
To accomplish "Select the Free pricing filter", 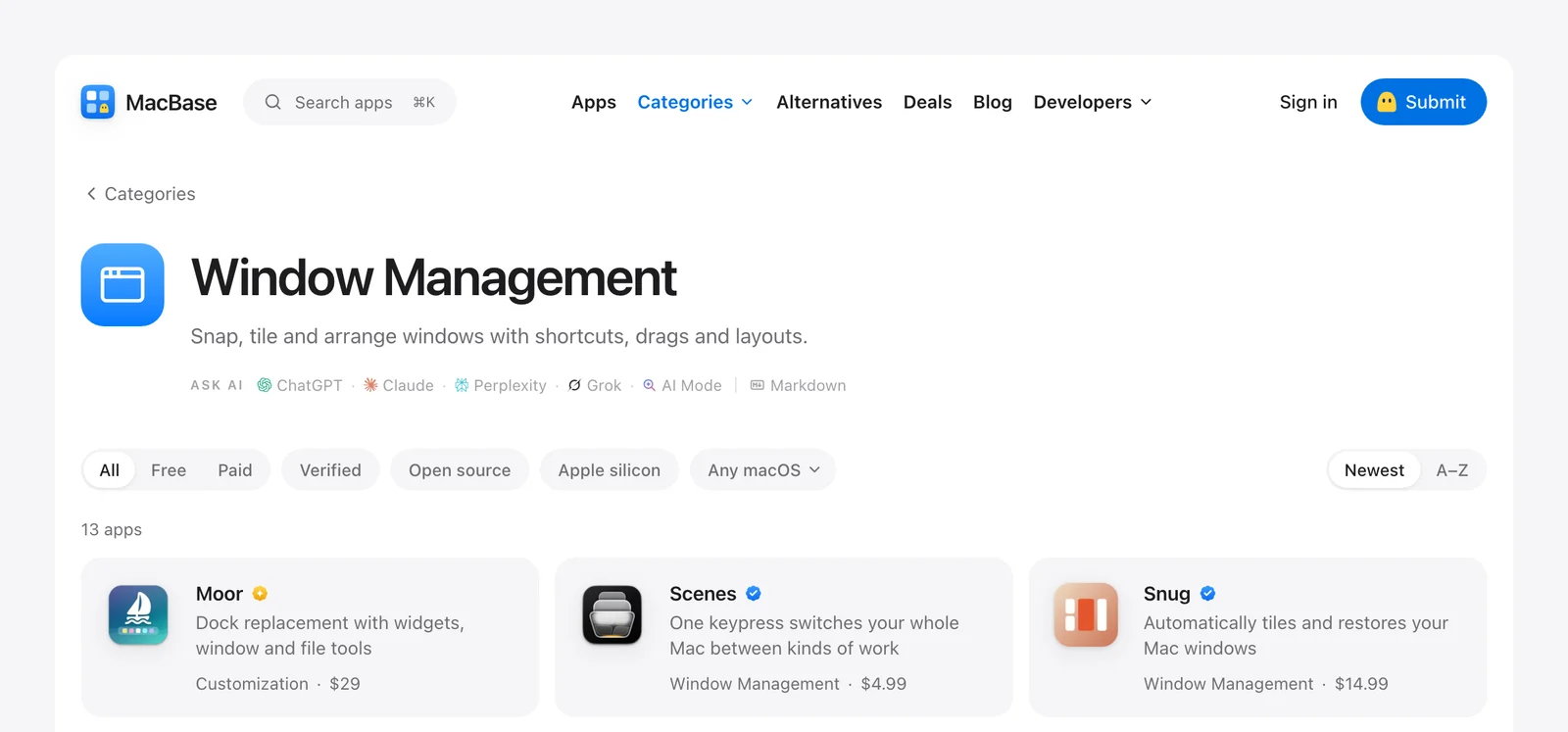I will [x=169, y=470].
